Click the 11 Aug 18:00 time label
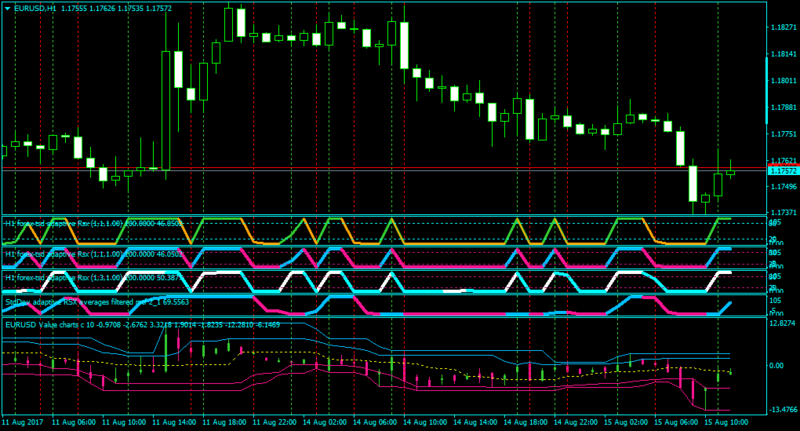Image resolution: width=800 pixels, height=431 pixels. point(224,422)
